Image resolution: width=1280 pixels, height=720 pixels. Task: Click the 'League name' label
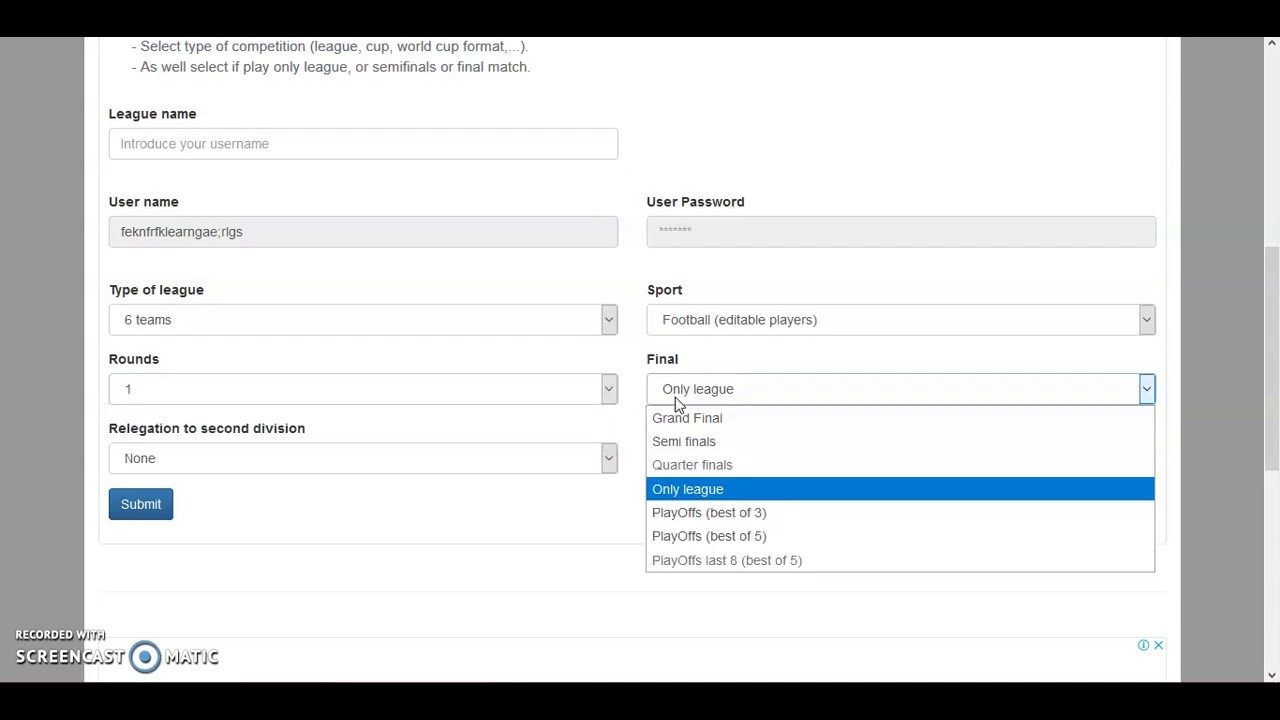(152, 114)
